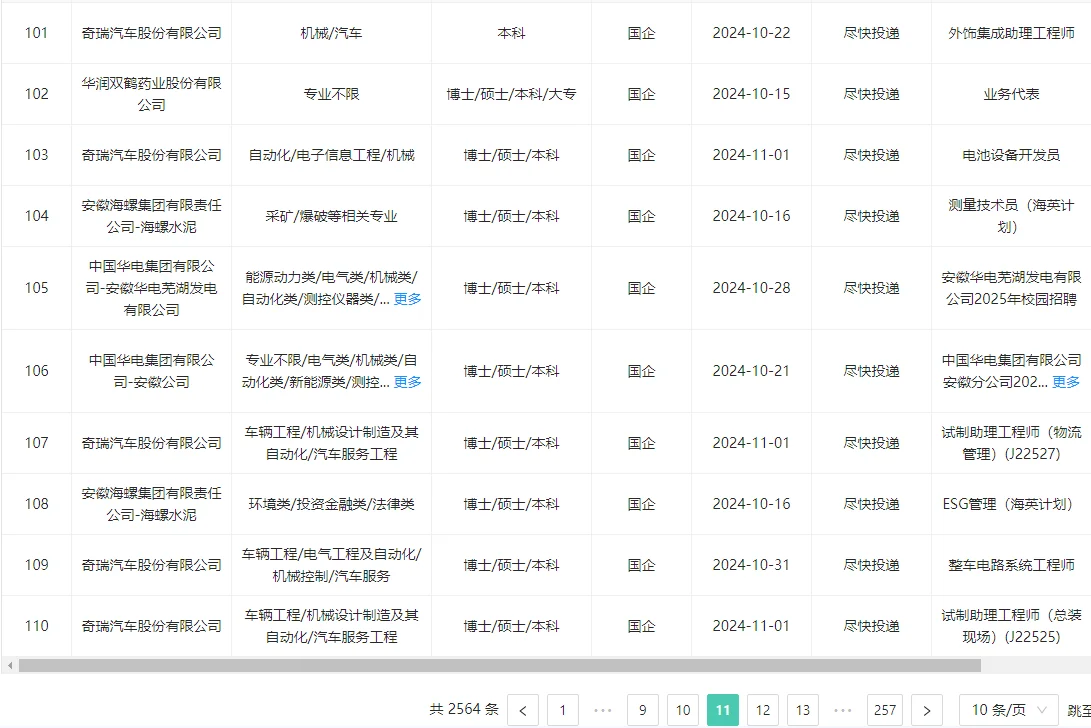The height and width of the screenshot is (728, 1091).
Task: Click 测量技术员（海英计划）cell
Action: click(x=1011, y=216)
